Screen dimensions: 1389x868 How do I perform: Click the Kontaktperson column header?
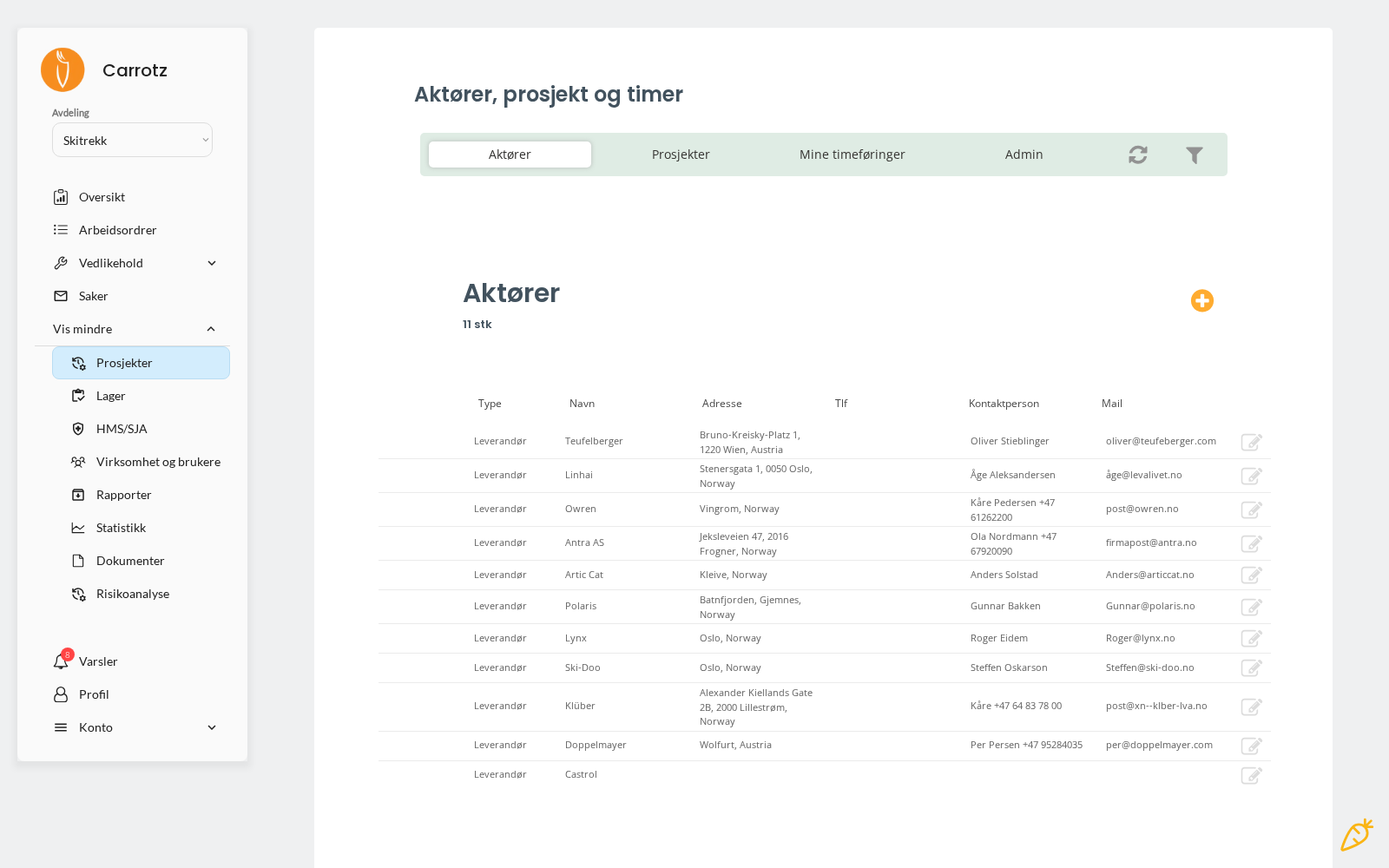1004,404
